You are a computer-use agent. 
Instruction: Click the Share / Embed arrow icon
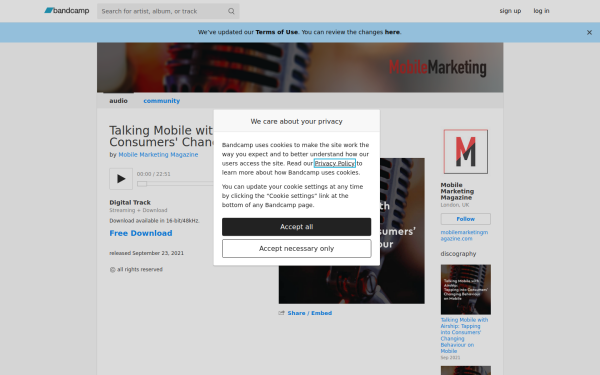tap(282, 313)
